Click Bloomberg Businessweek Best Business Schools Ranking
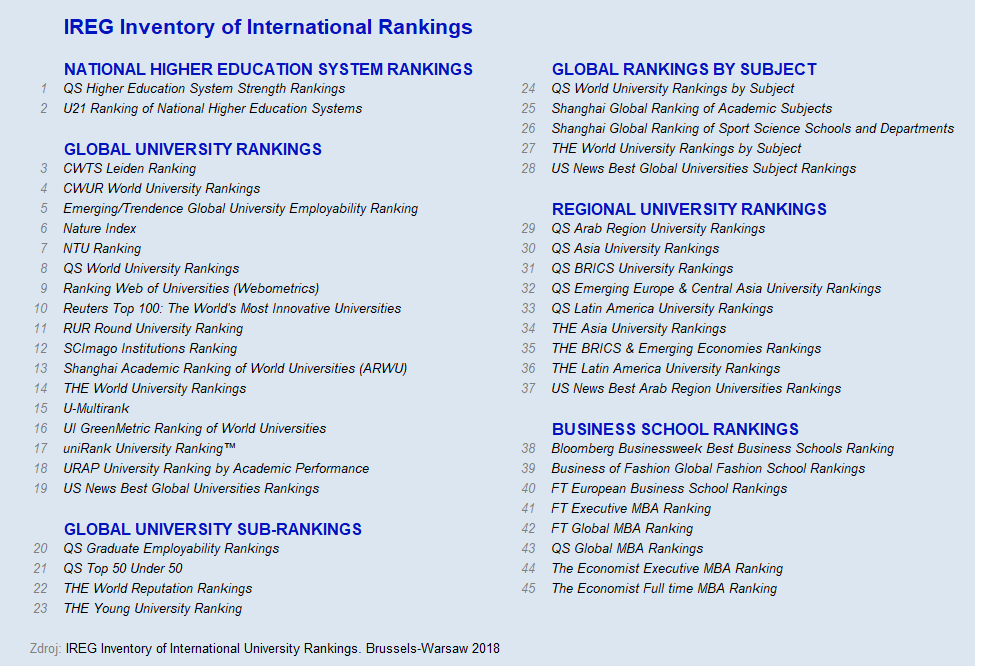Viewport: 998px width, 666px height. (x=722, y=449)
